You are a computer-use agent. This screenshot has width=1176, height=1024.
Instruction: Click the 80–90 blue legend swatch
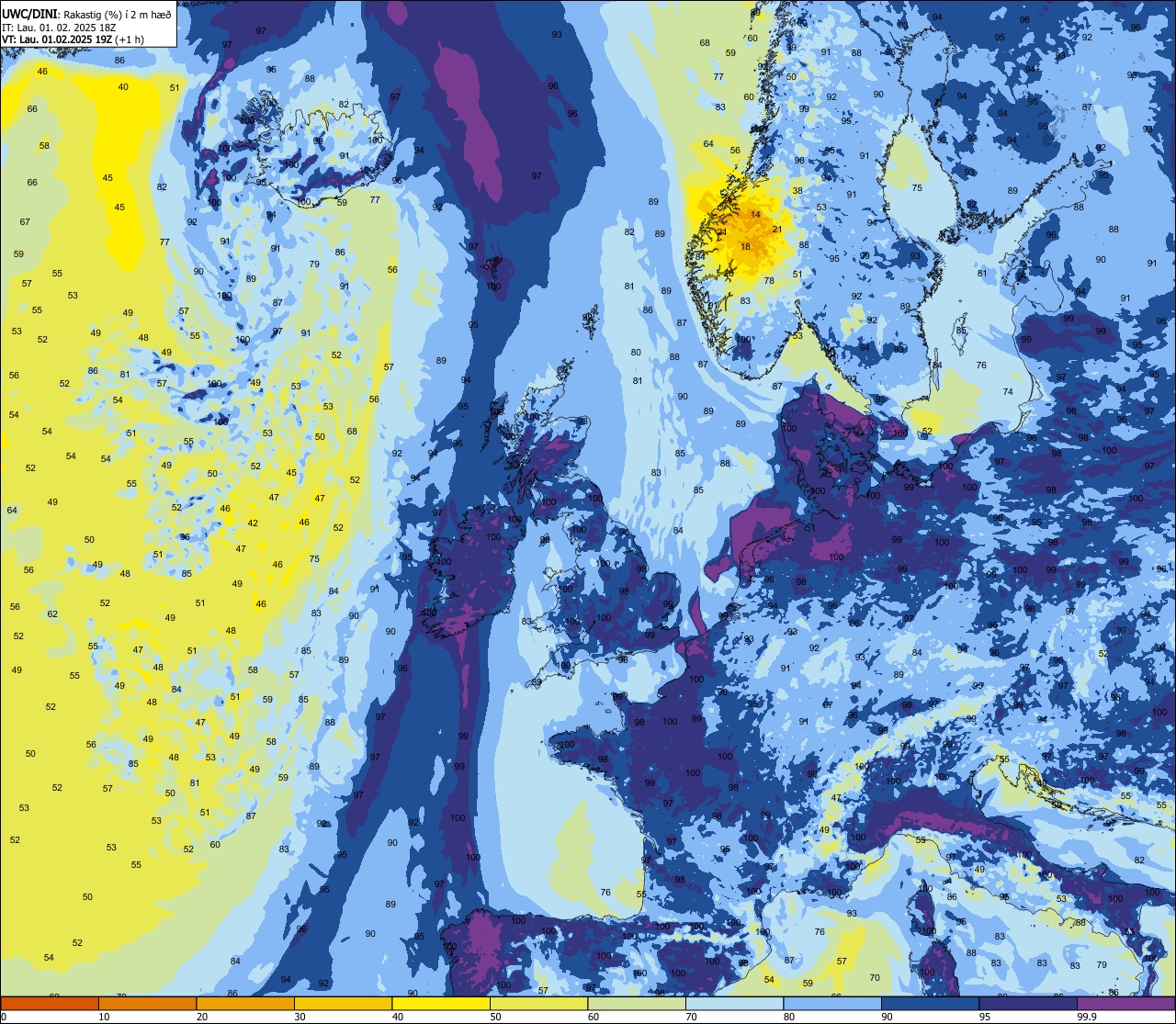click(x=832, y=1003)
